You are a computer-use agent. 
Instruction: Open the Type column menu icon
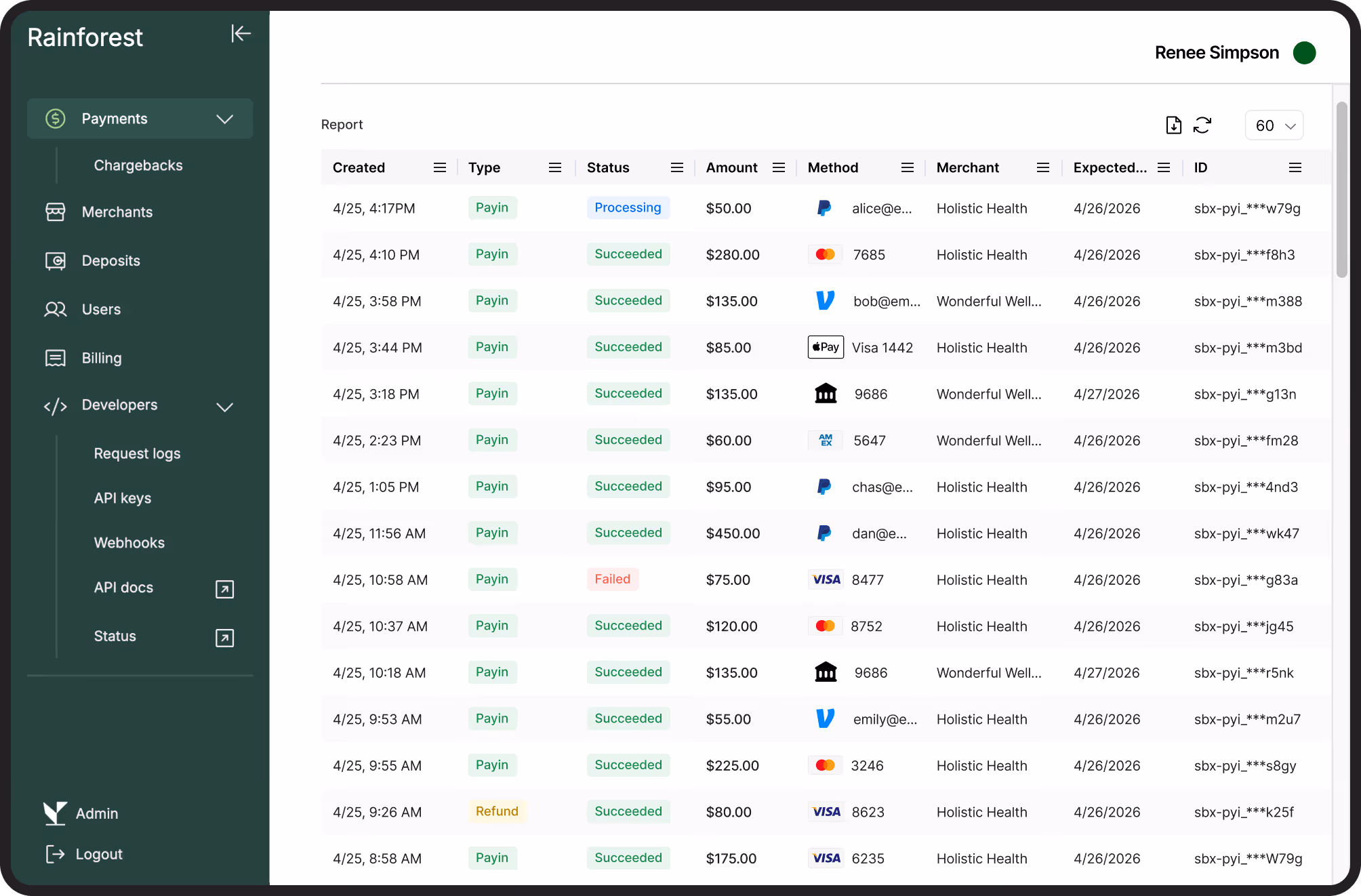point(555,167)
